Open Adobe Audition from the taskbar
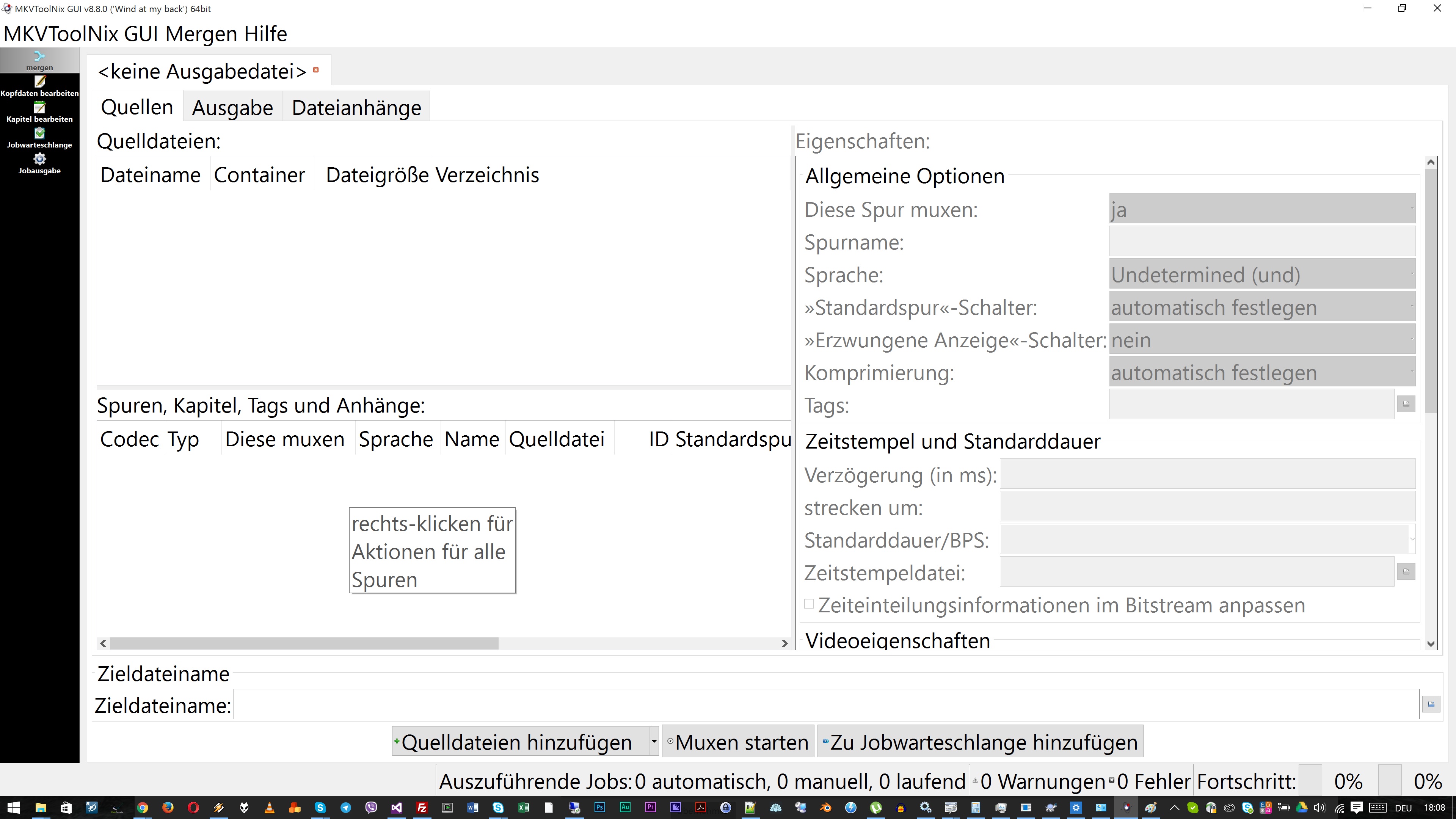This screenshot has height=819, width=1456. click(x=625, y=808)
